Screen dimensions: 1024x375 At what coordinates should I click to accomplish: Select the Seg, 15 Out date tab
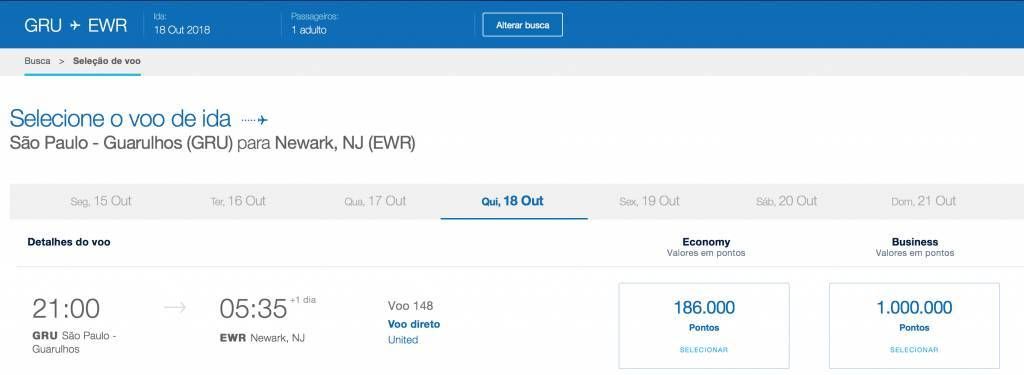coord(101,201)
